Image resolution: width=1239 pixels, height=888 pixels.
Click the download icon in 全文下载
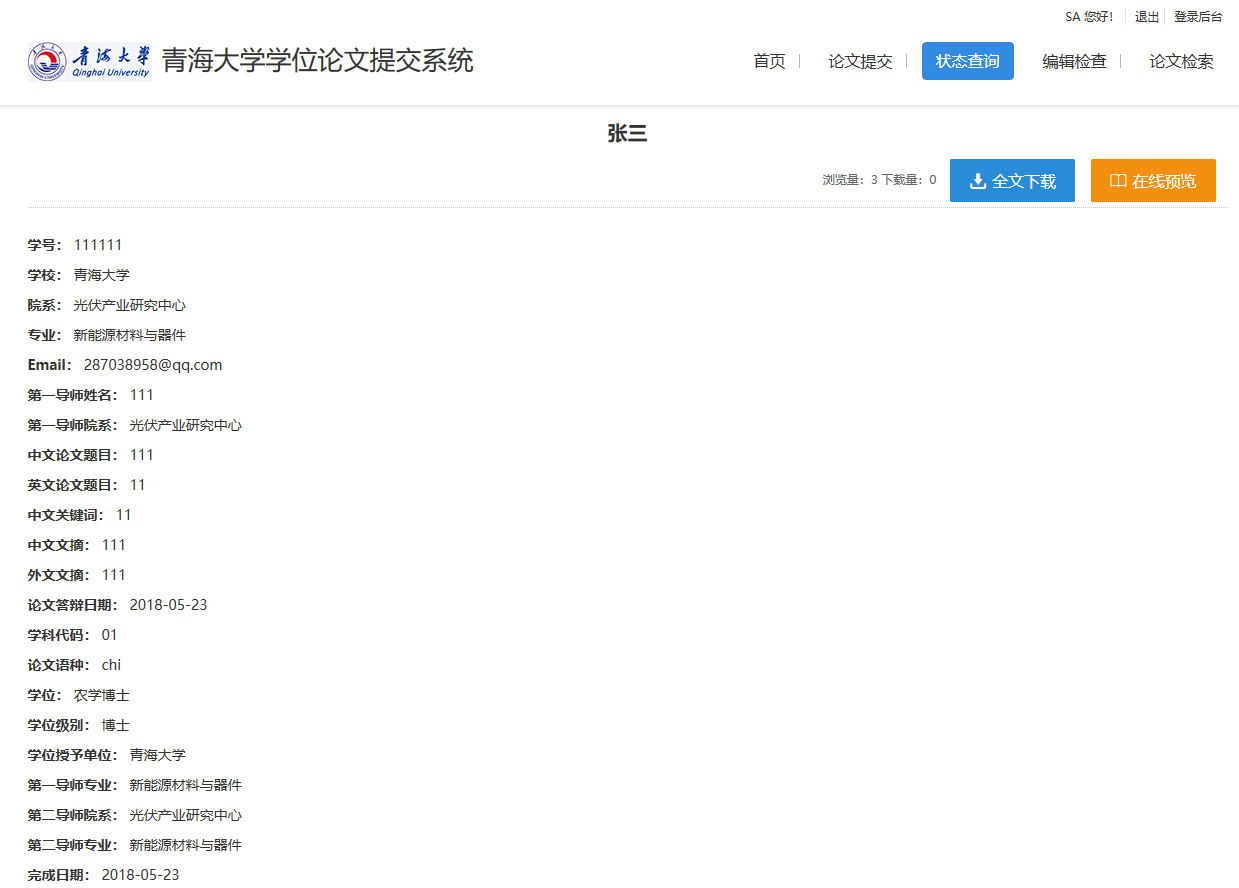[978, 181]
